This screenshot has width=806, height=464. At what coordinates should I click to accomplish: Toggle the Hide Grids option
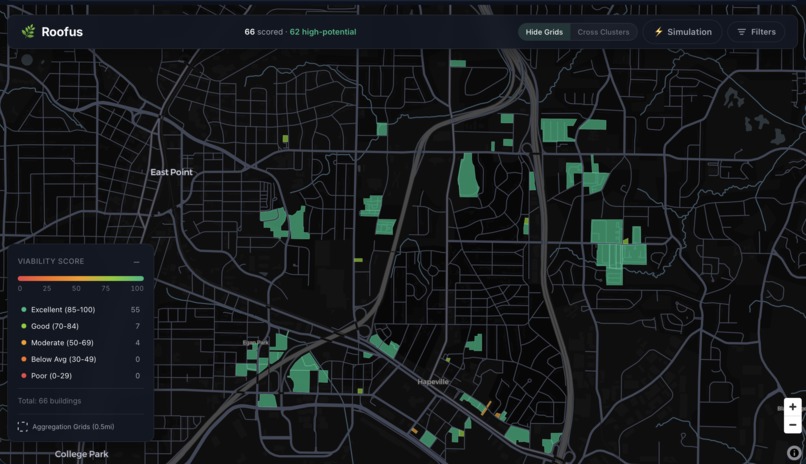point(544,32)
